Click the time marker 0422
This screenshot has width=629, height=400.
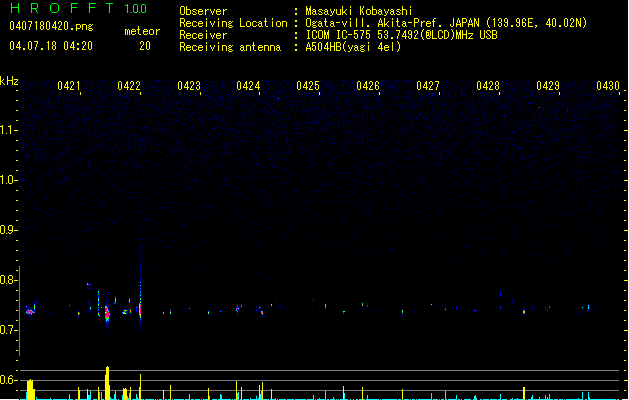129,86
